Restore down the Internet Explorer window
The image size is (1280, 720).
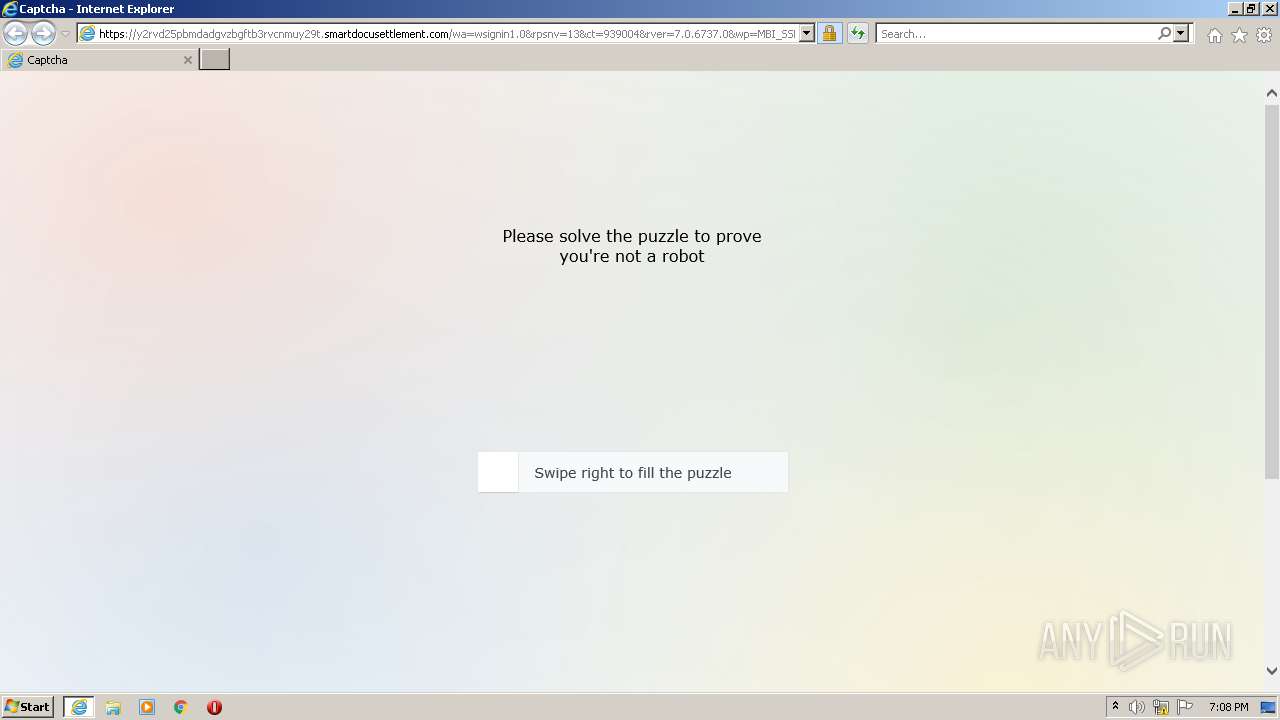(x=1250, y=8)
